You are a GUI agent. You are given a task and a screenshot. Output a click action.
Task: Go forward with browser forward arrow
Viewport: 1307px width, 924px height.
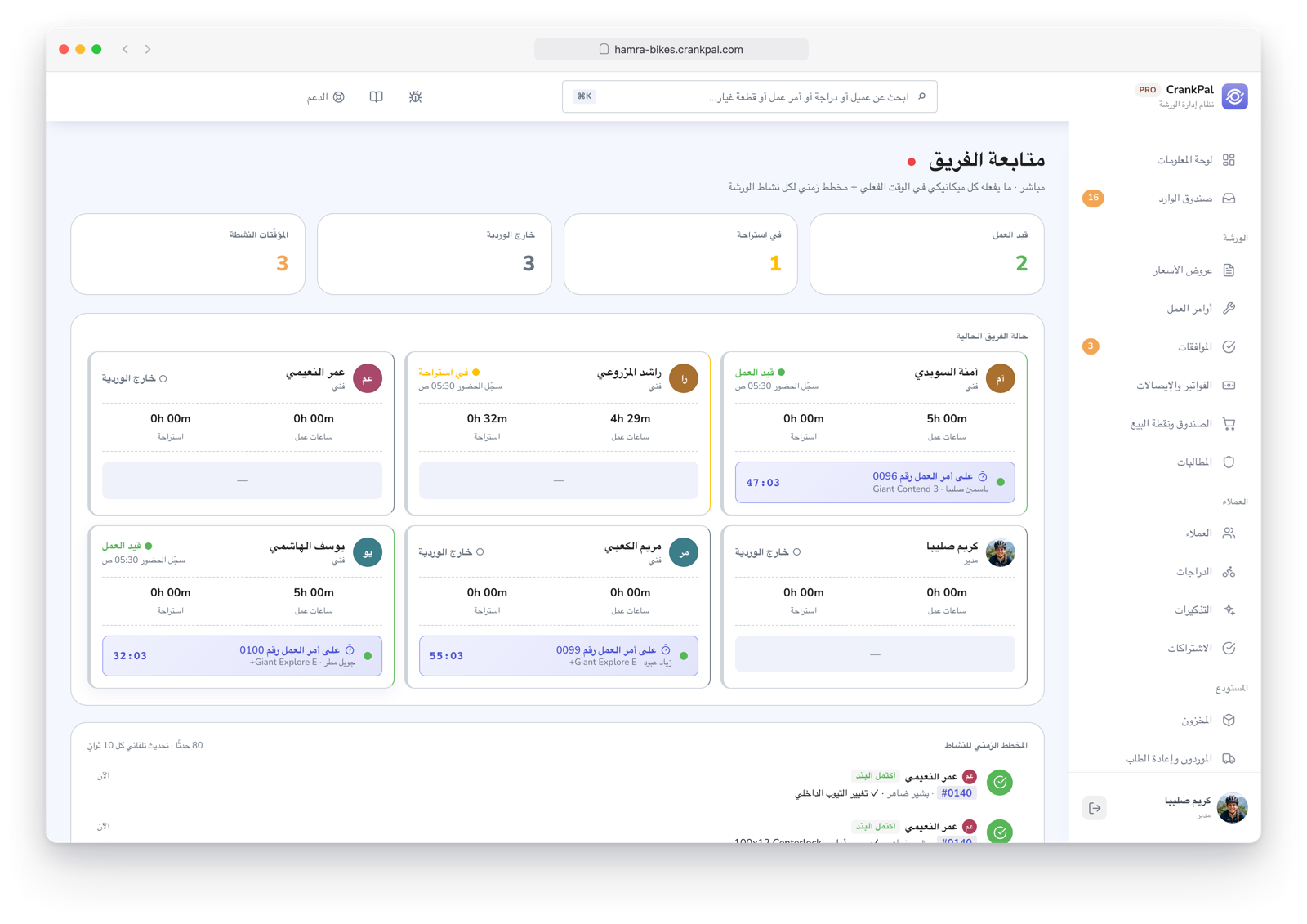pyautogui.click(x=148, y=49)
